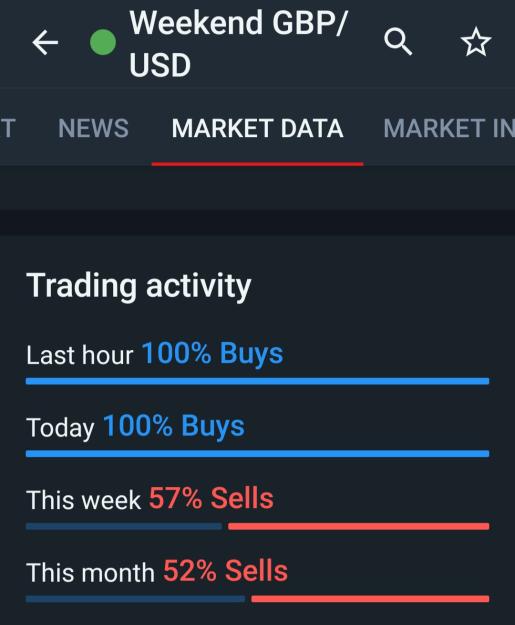Tap the Trading activity heading
This screenshot has width=515, height=625.
139,286
